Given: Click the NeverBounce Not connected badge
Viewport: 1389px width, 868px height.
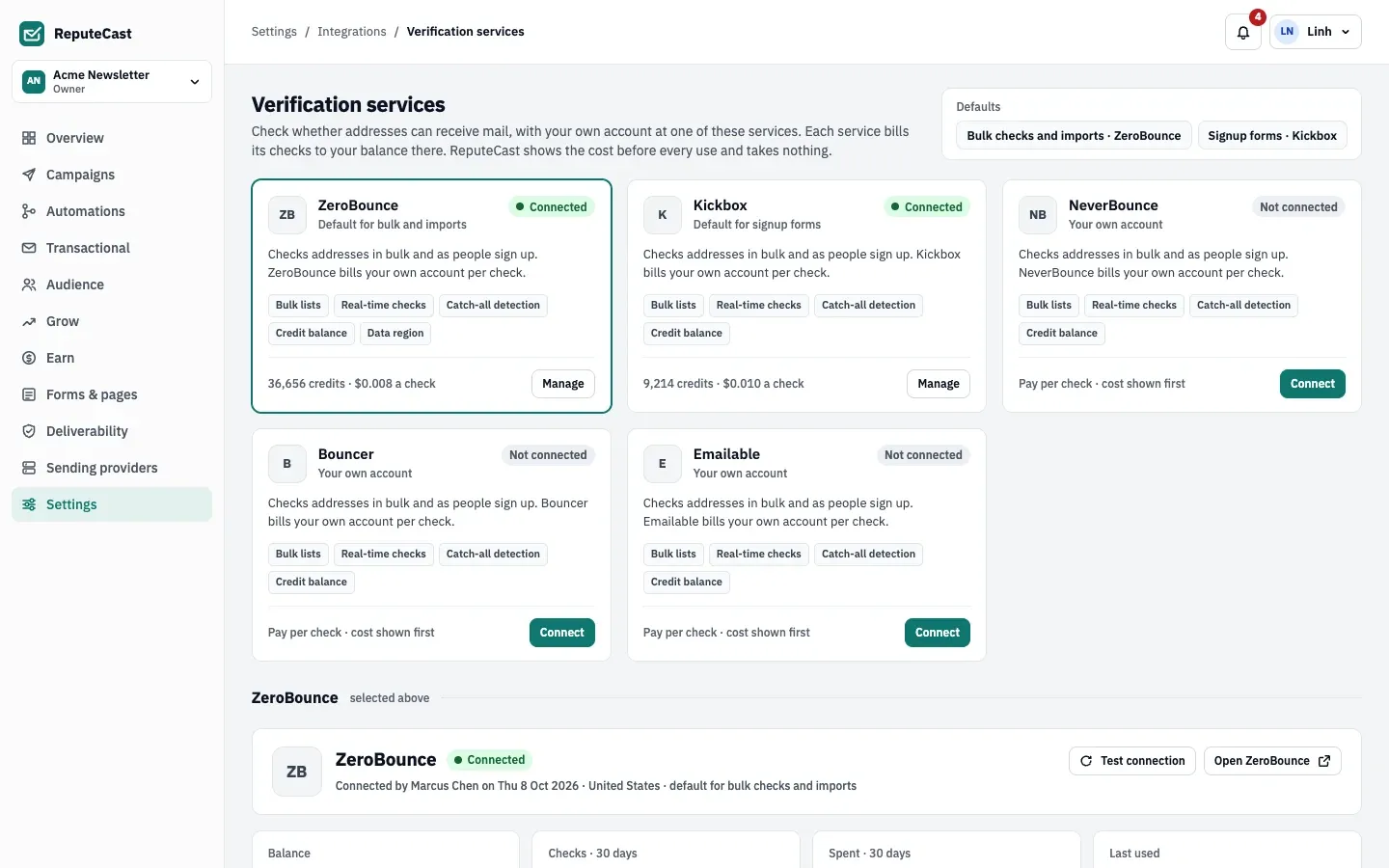Looking at the screenshot, I should pyautogui.click(x=1298, y=206).
